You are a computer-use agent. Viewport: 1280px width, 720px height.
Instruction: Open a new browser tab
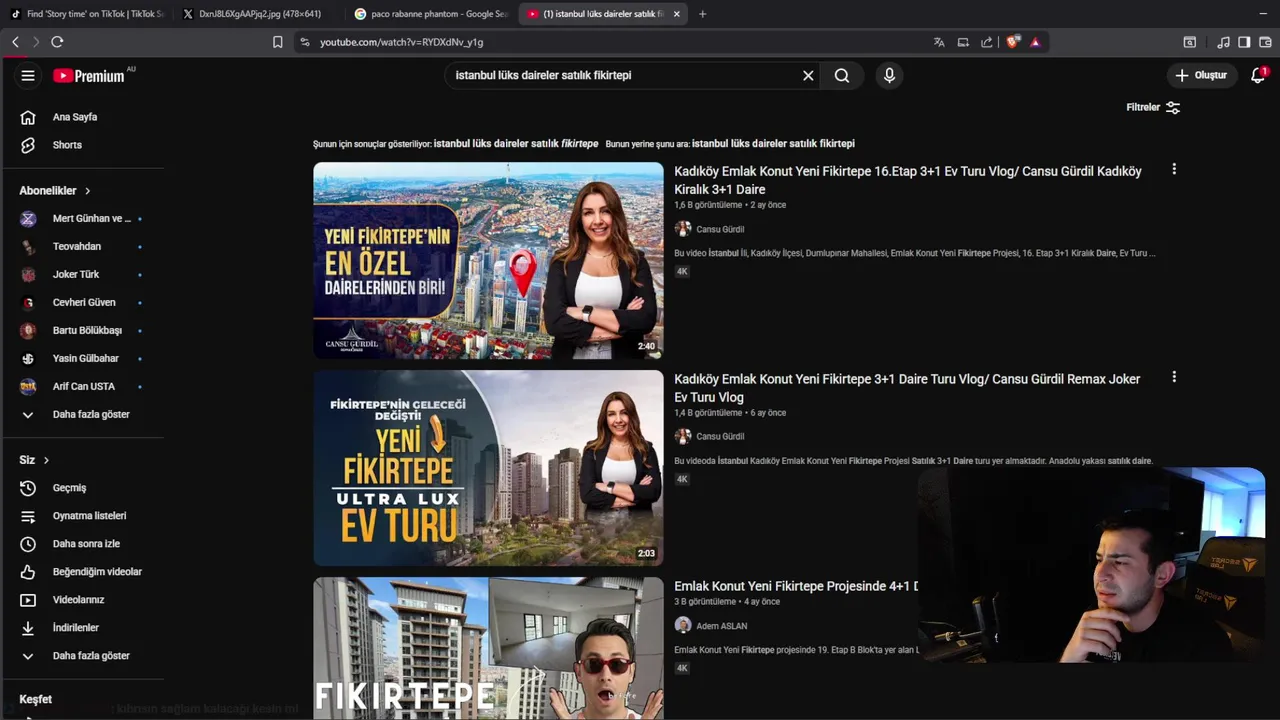tap(702, 14)
